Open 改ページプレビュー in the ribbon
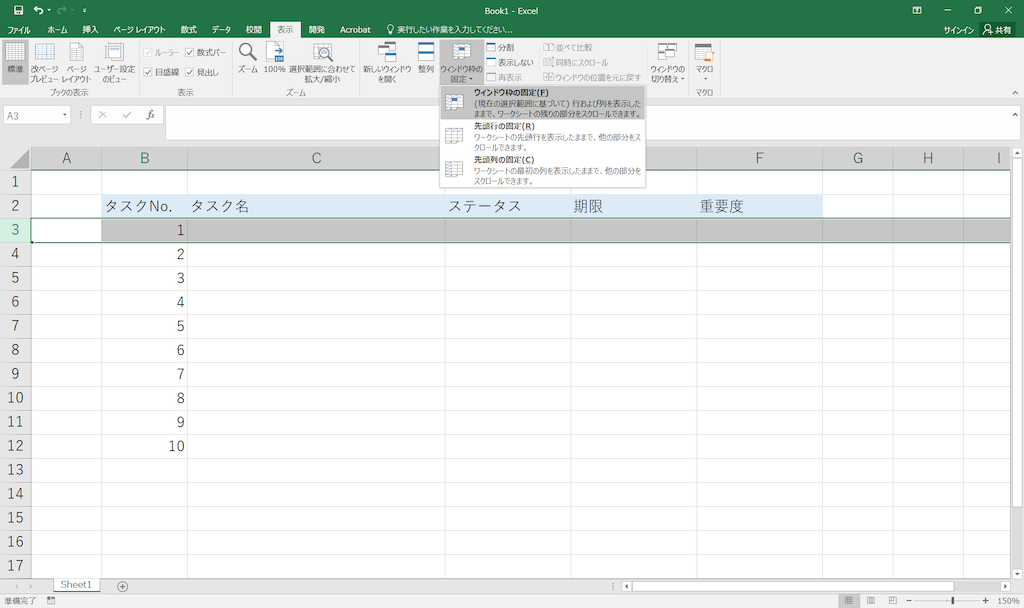Screen dimensions: 1024x608 pyautogui.click(x=44, y=62)
